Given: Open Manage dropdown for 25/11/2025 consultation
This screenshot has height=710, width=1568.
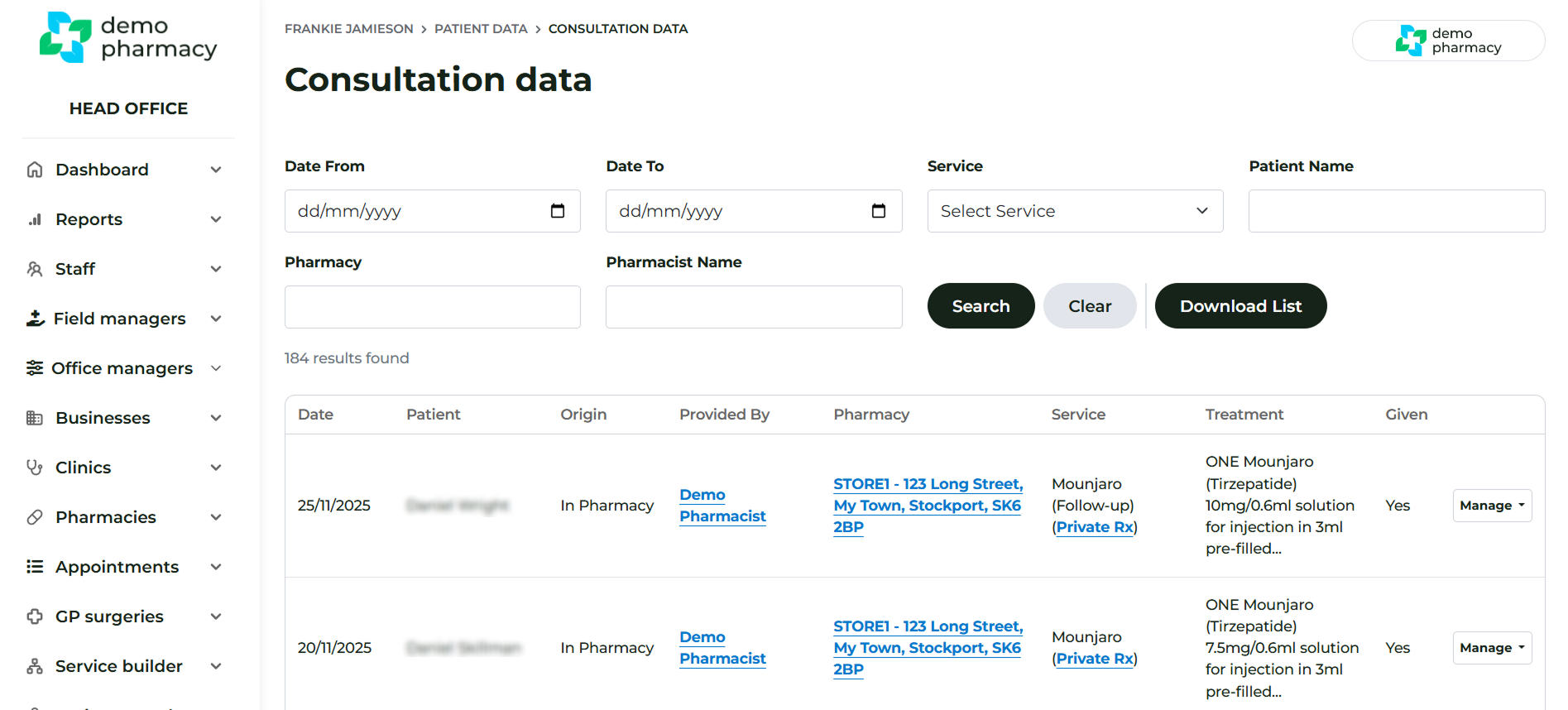Looking at the screenshot, I should 1491,506.
